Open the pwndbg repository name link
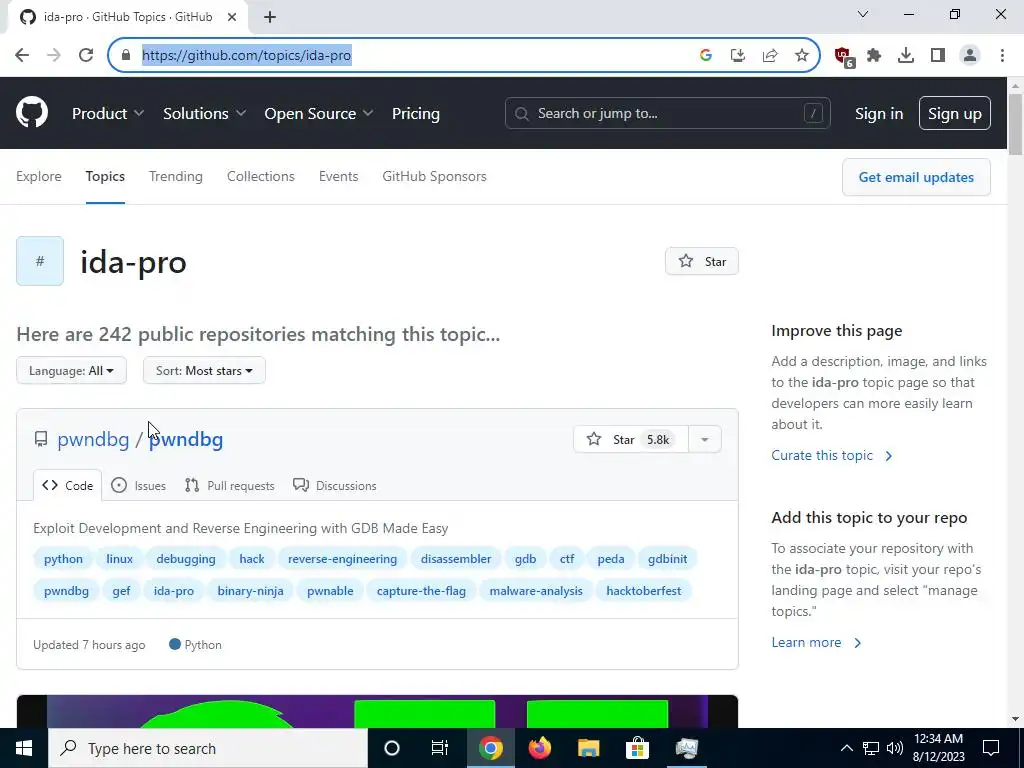Screen dimensions: 1024x768 186,439
